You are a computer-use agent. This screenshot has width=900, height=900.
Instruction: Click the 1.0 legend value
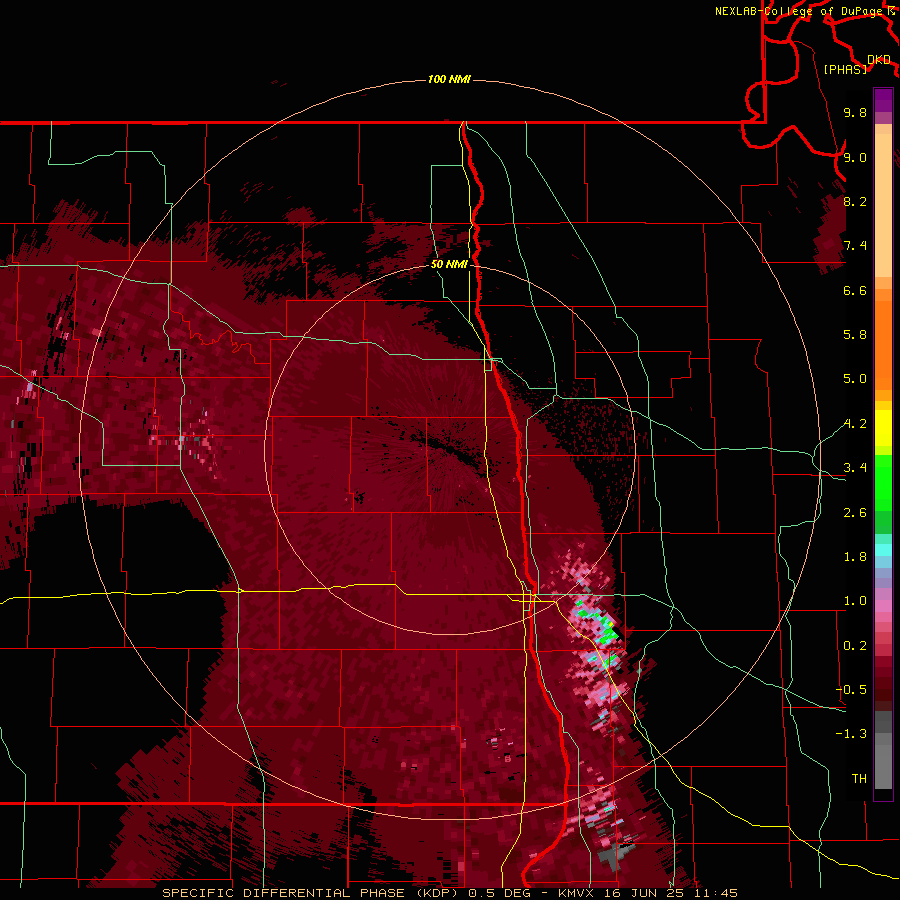tap(855, 601)
